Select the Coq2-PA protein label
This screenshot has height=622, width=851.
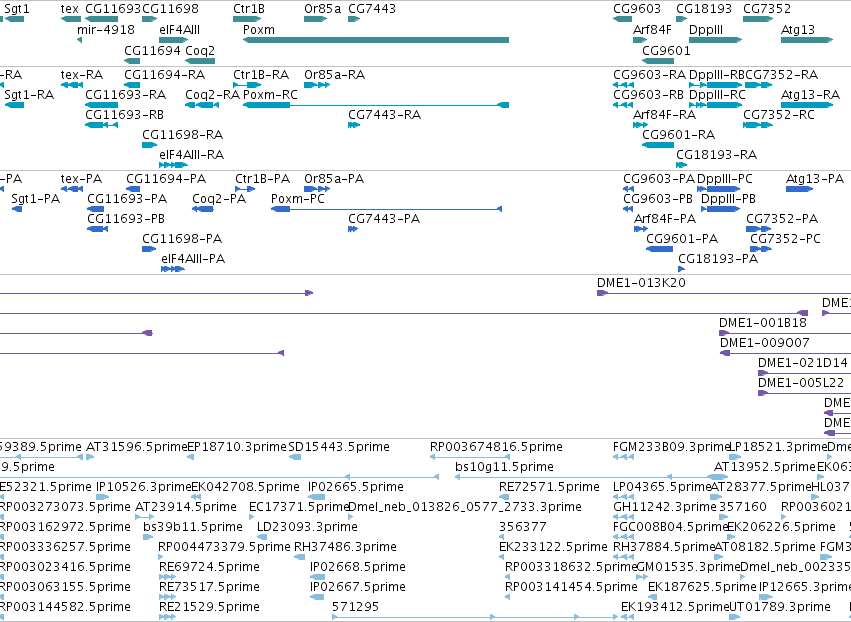tap(219, 199)
